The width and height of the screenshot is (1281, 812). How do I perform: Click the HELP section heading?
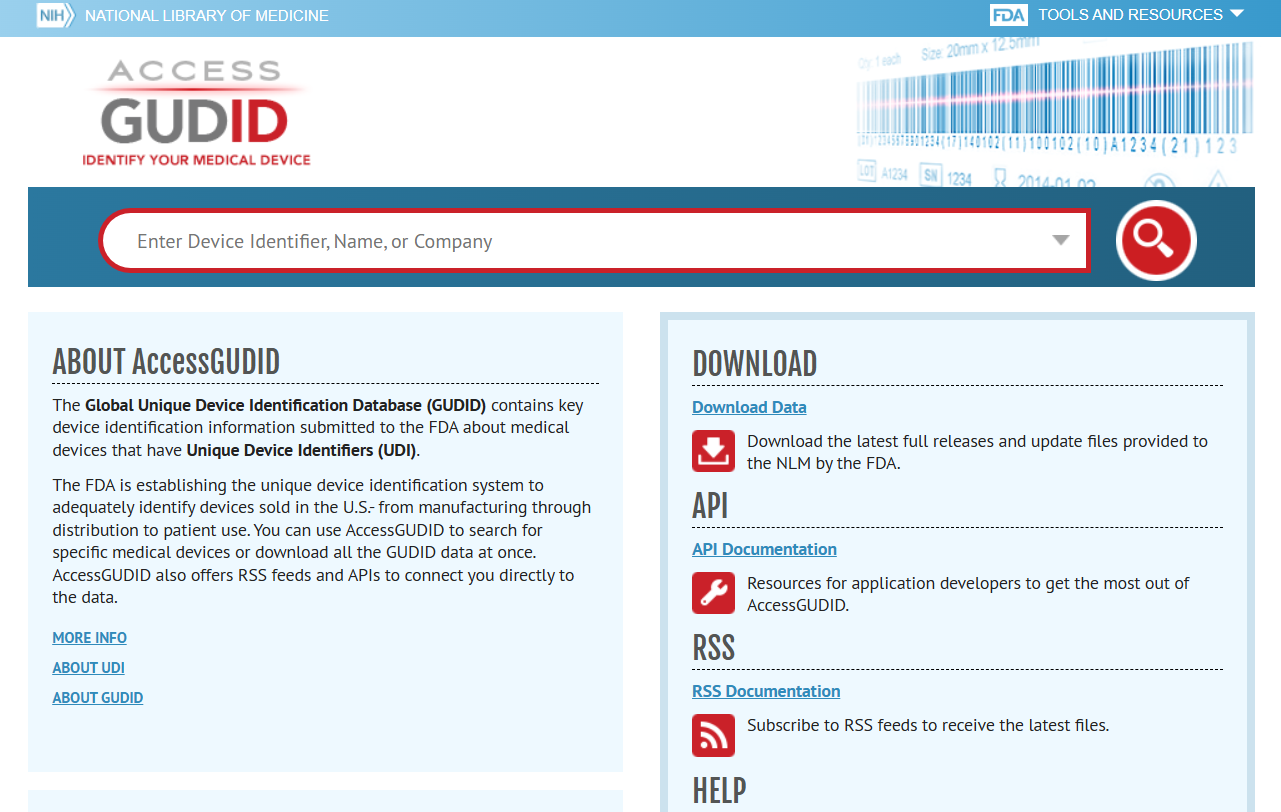[x=720, y=790]
